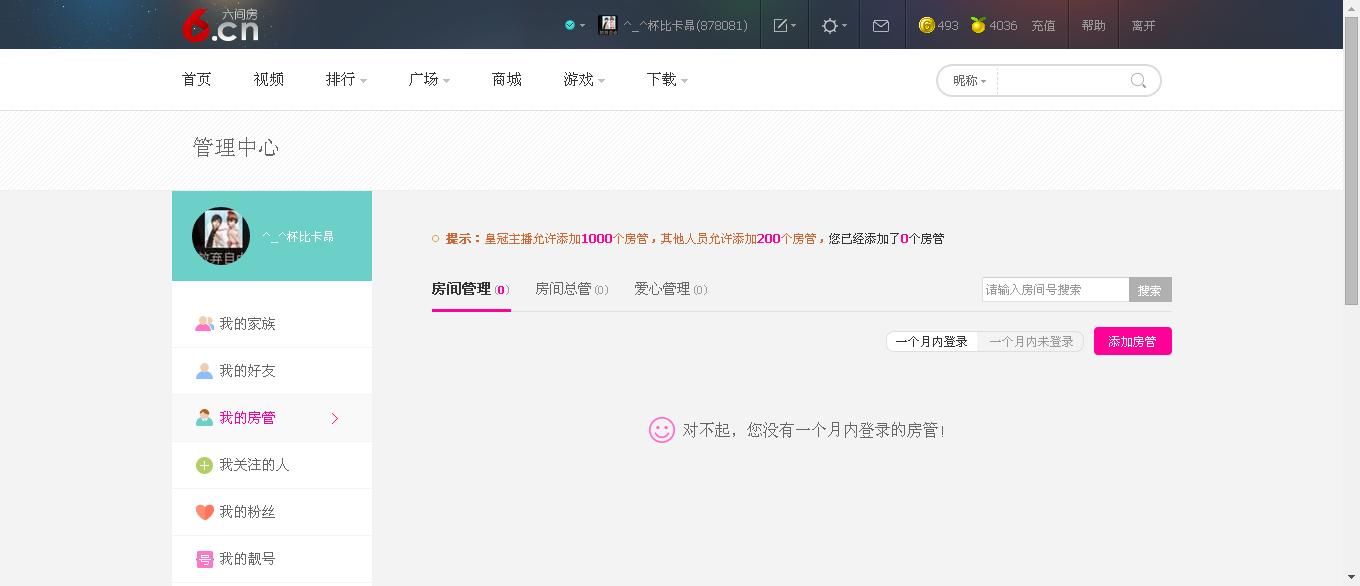Click the user avatar in the top bar
The image size is (1360, 586).
click(607, 25)
